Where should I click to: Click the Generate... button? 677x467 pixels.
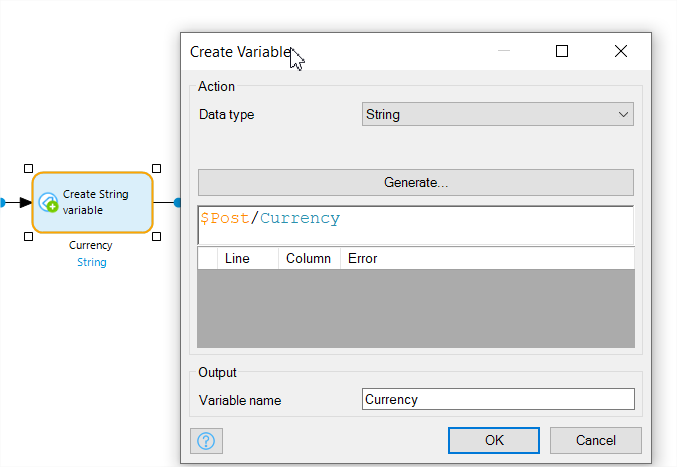416,183
